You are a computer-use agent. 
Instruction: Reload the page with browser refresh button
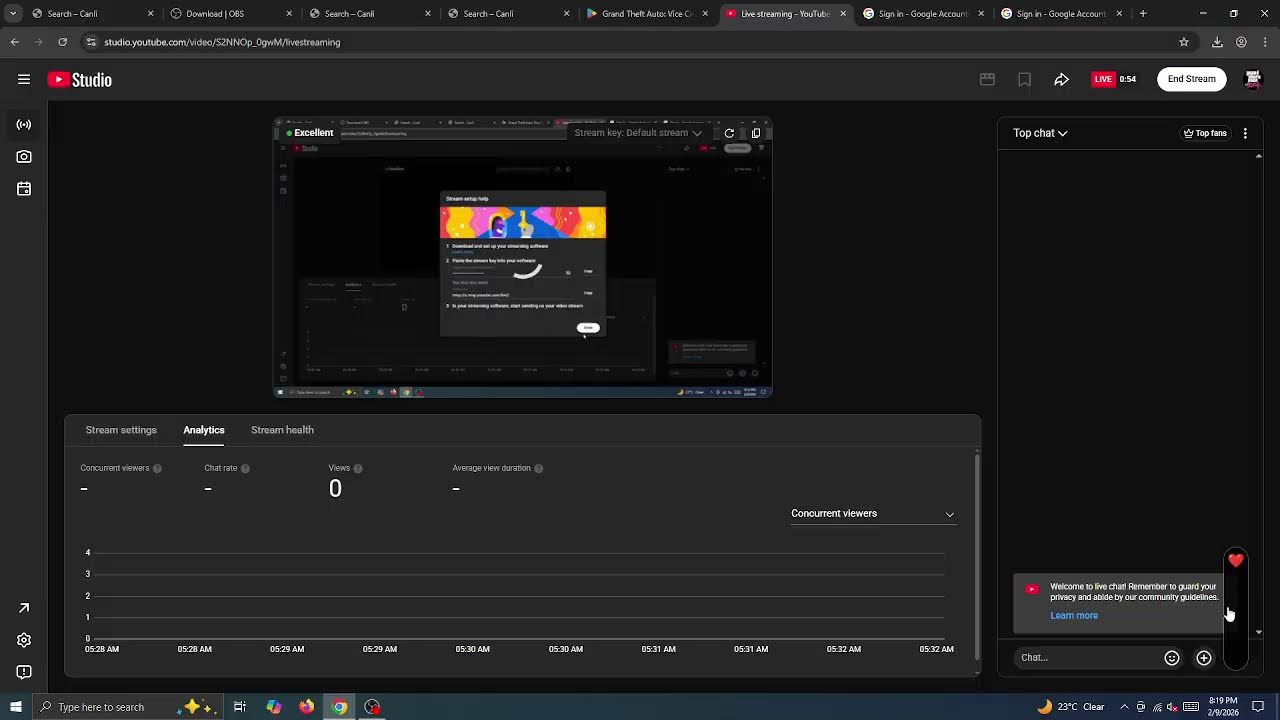[62, 42]
